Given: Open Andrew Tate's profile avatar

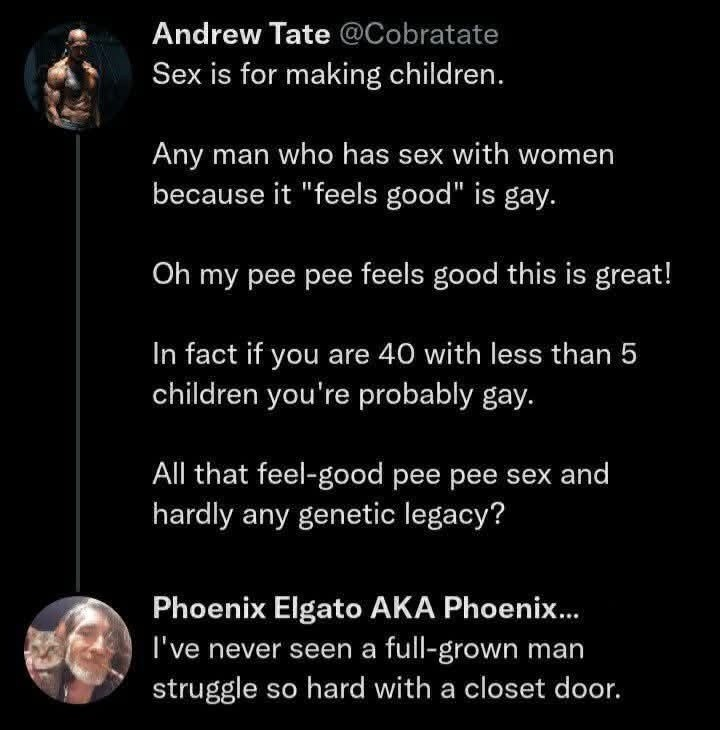Looking at the screenshot, I should [x=78, y=76].
